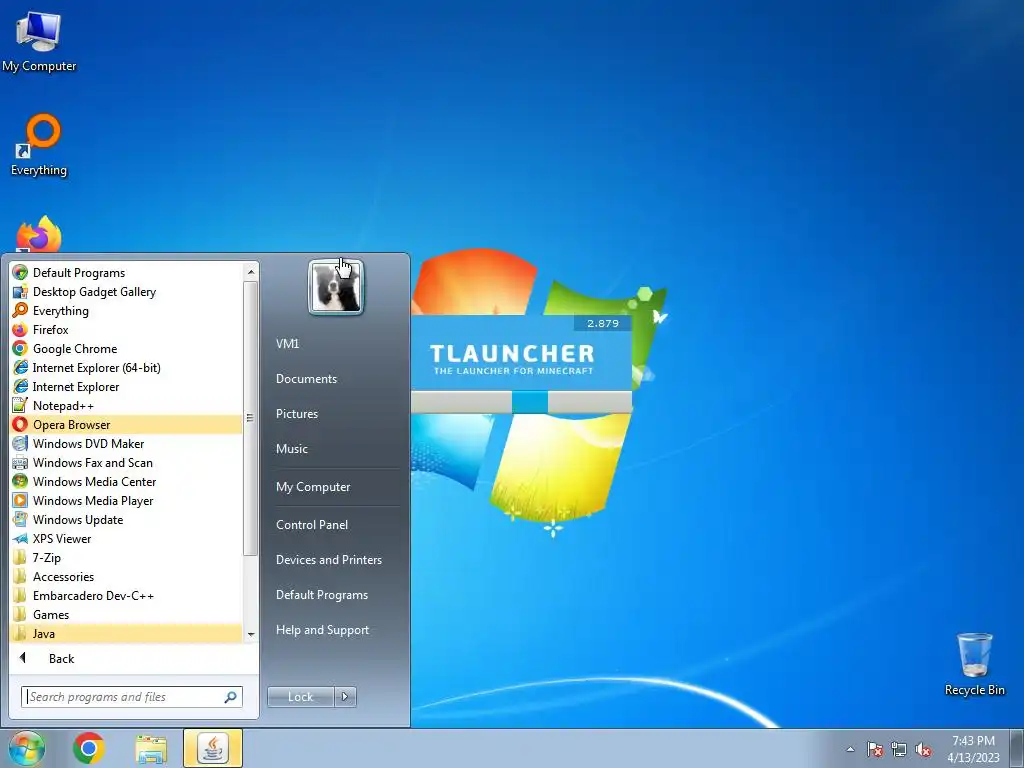
Task: Launch Windows Media Player
Action: (x=126, y=500)
